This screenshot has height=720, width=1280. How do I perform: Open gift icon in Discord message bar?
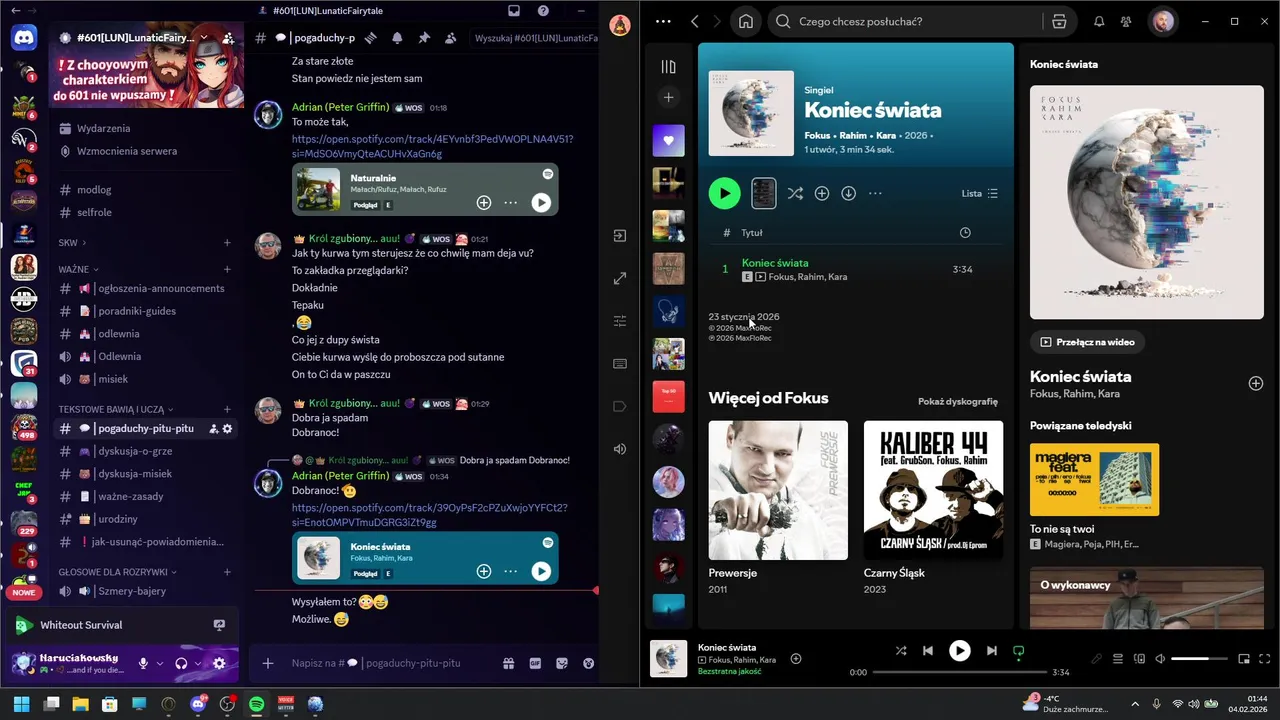coord(508,663)
